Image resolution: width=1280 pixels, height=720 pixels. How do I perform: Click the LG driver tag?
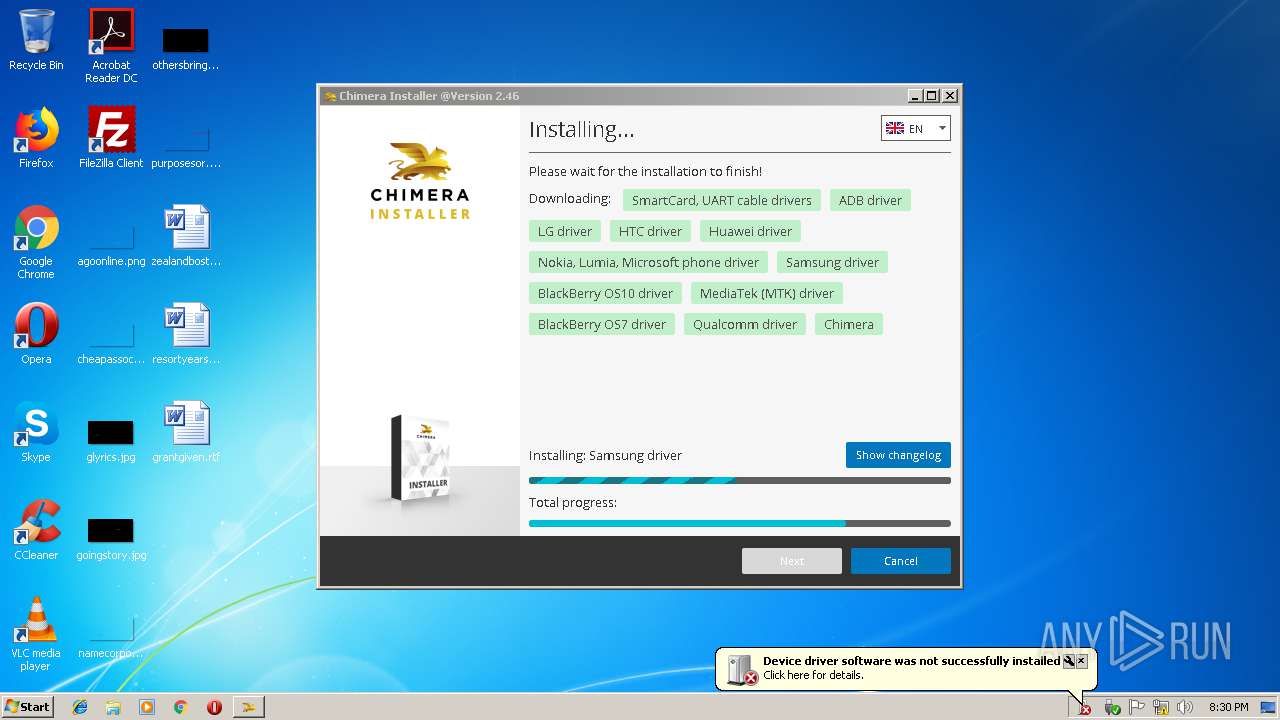click(x=565, y=231)
